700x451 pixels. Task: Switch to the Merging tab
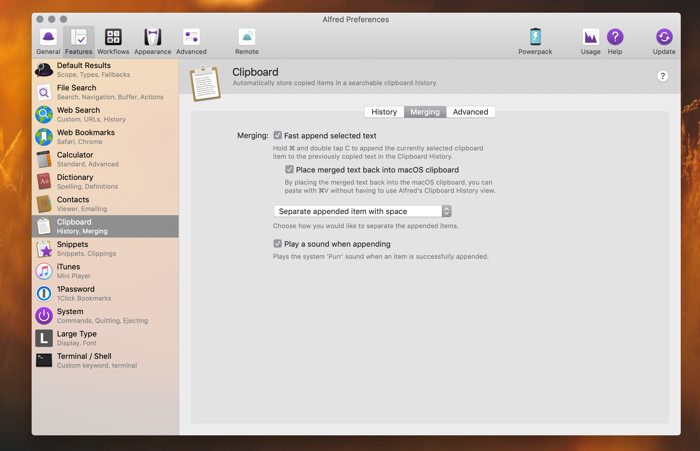pos(425,112)
